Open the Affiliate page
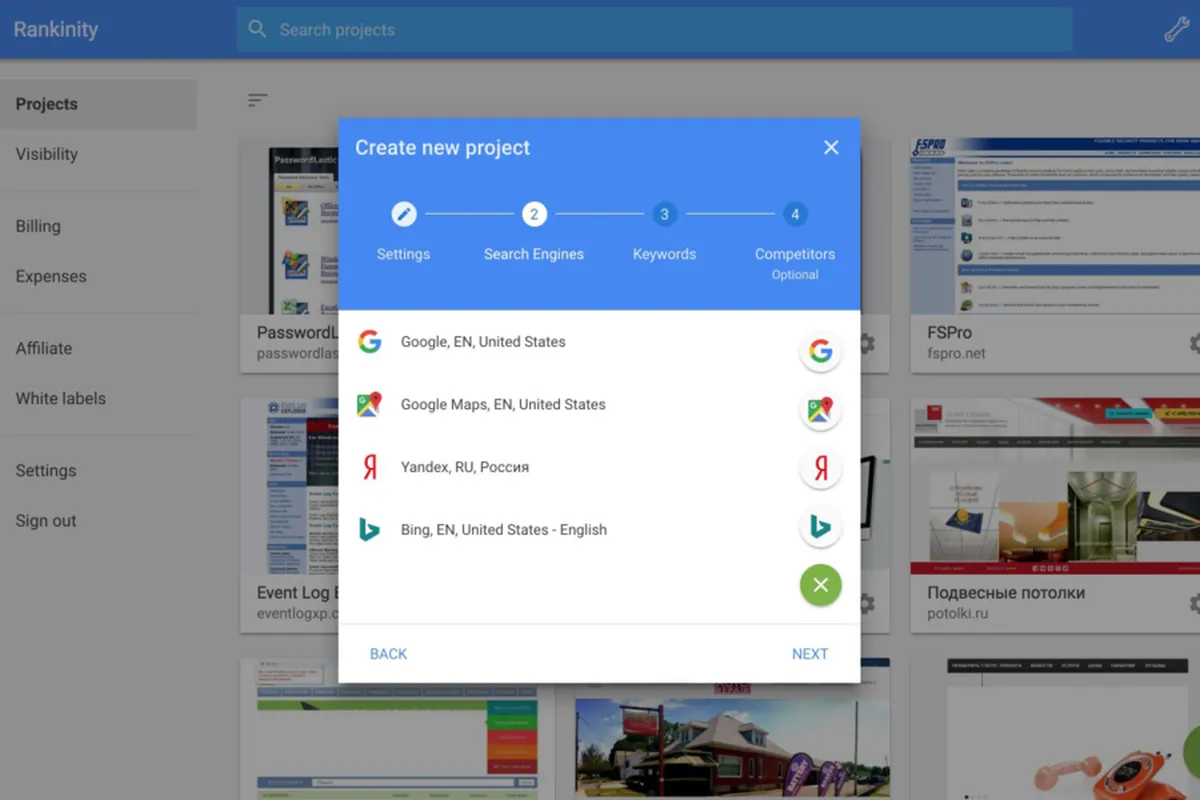This screenshot has height=800, width=1200. click(x=98, y=348)
